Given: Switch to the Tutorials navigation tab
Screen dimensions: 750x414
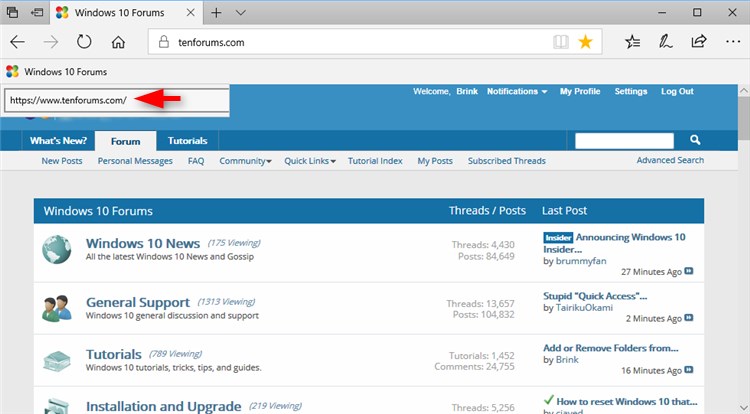Looking at the screenshot, I should [188, 141].
